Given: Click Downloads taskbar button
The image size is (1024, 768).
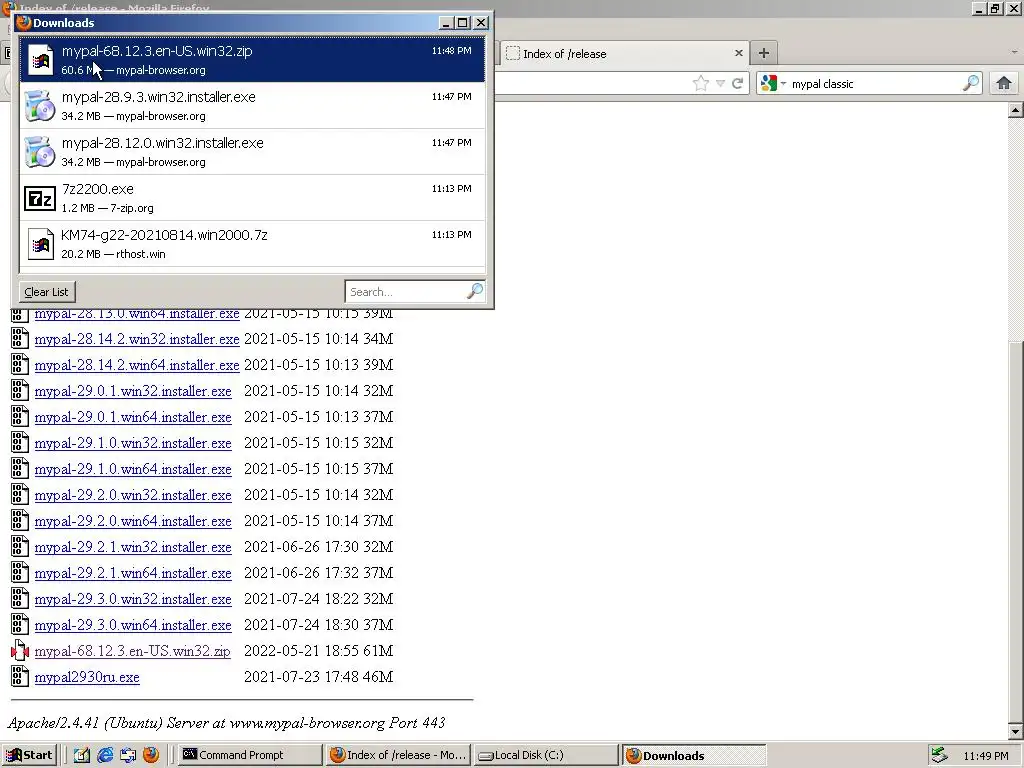Looking at the screenshot, I should coord(694,756).
